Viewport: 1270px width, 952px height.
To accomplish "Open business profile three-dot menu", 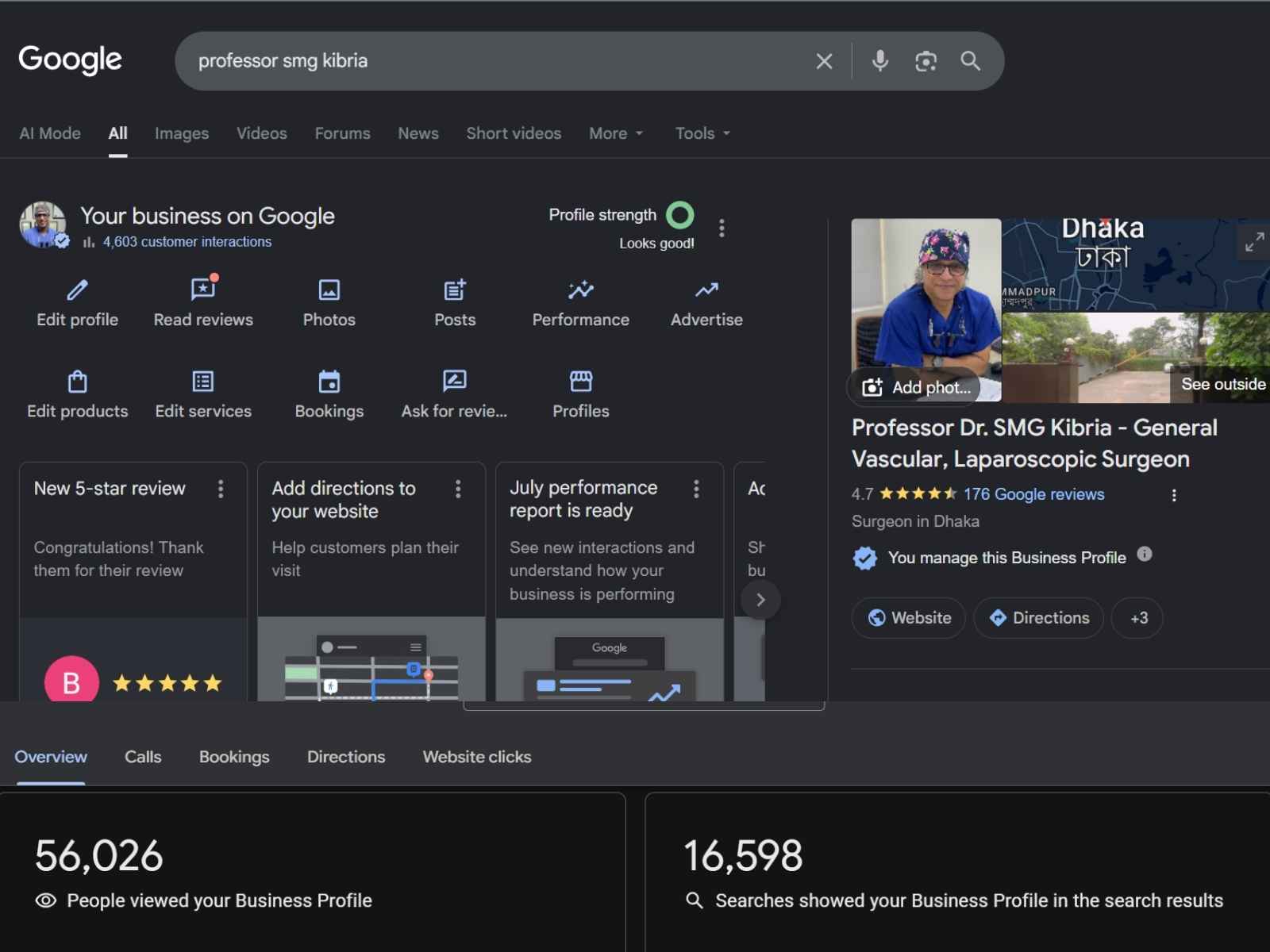I will [x=722, y=228].
